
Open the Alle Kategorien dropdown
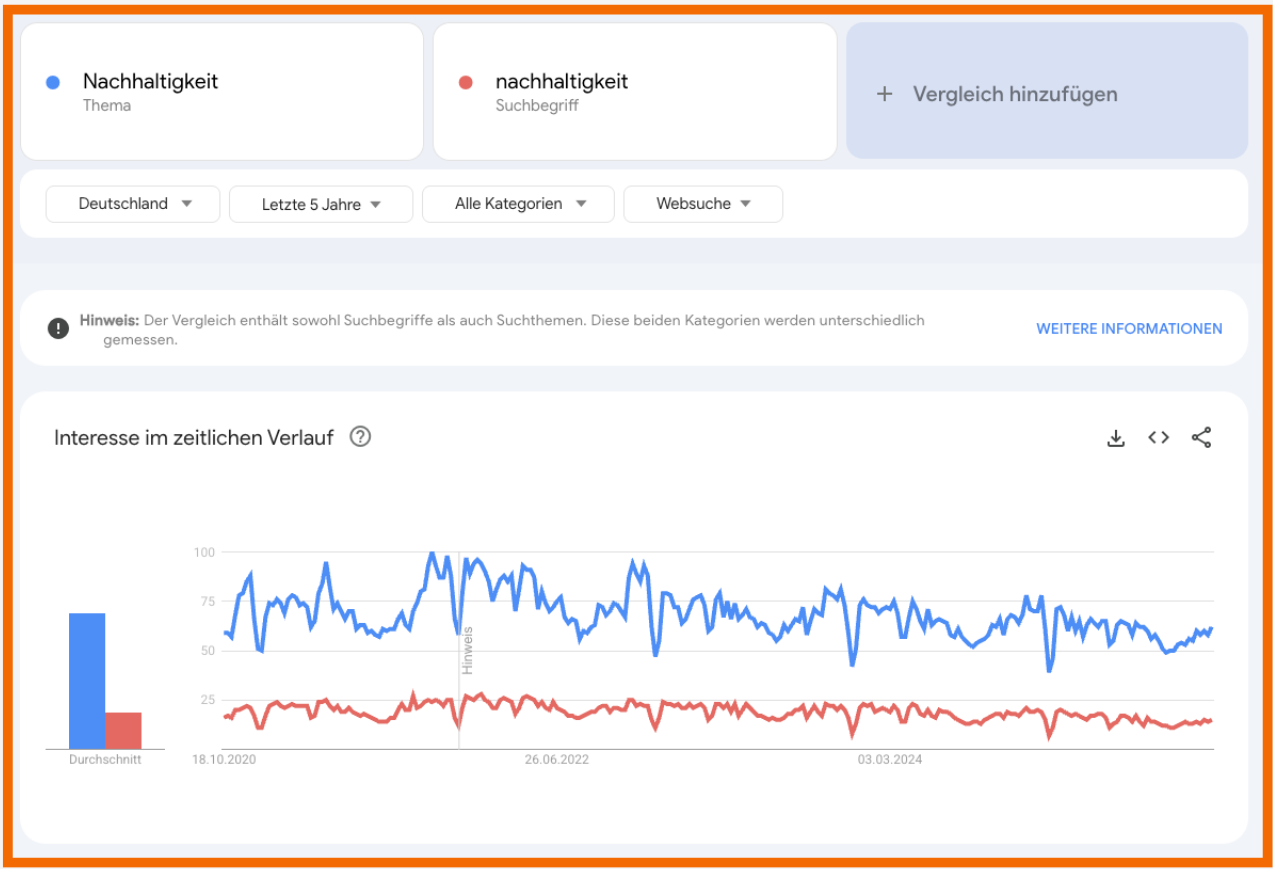[x=518, y=204]
